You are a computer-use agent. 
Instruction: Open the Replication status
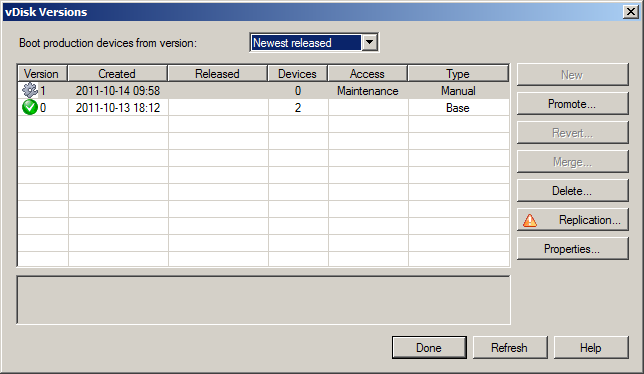(x=573, y=220)
